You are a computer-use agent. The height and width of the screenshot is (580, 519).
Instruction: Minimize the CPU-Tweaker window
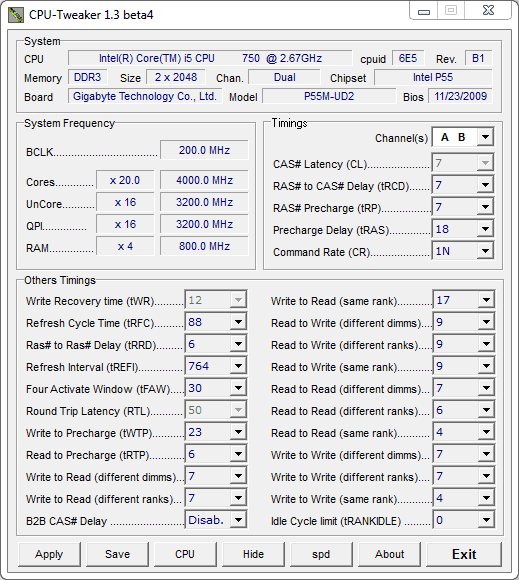424,11
